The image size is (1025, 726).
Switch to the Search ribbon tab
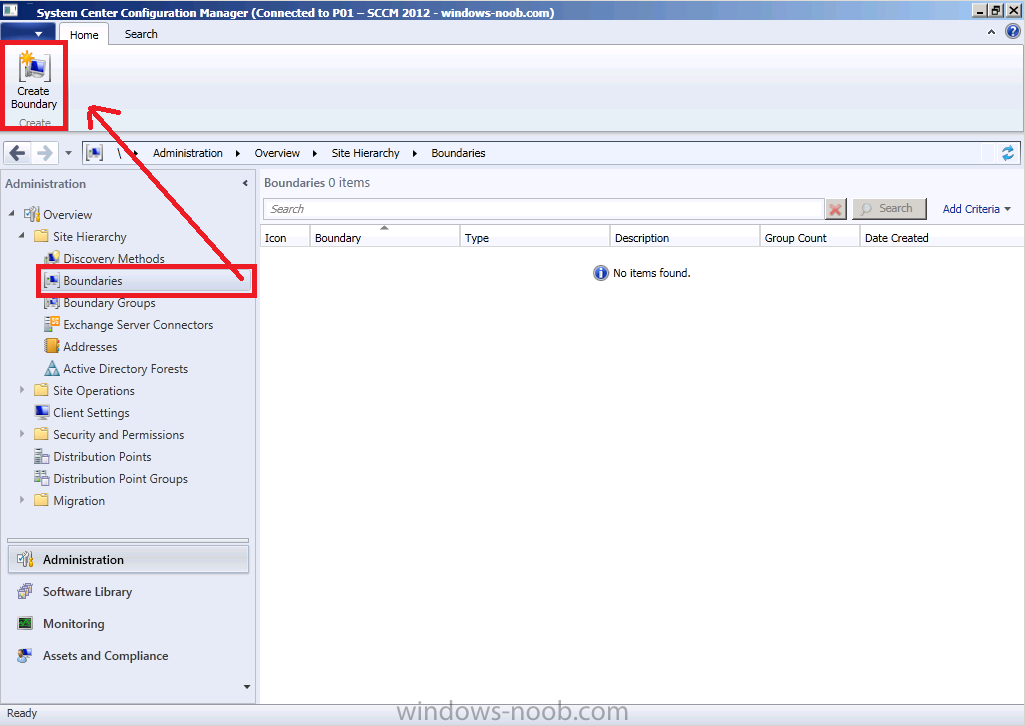pos(141,34)
